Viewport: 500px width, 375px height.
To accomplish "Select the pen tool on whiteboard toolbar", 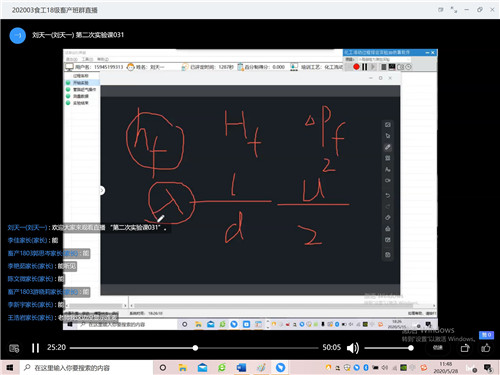I will coord(387,147).
